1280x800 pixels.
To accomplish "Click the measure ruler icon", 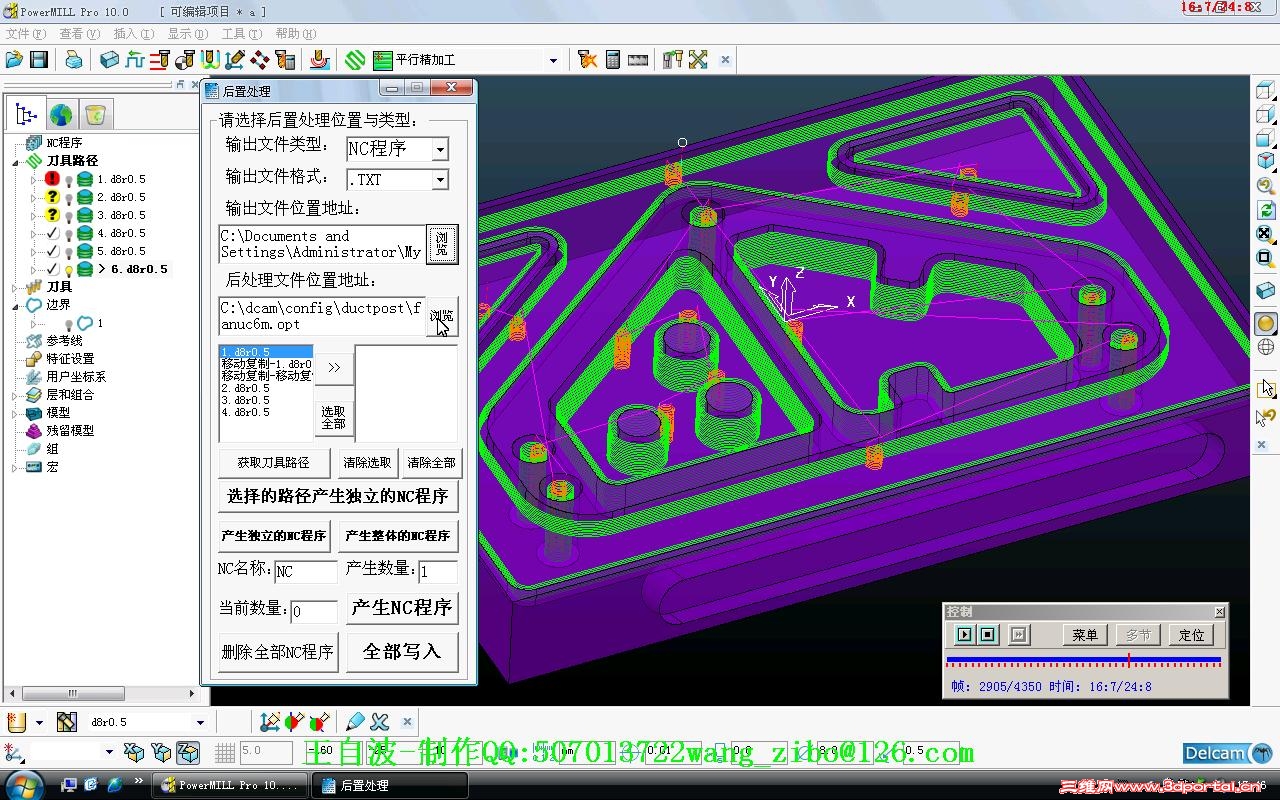I will point(638,60).
